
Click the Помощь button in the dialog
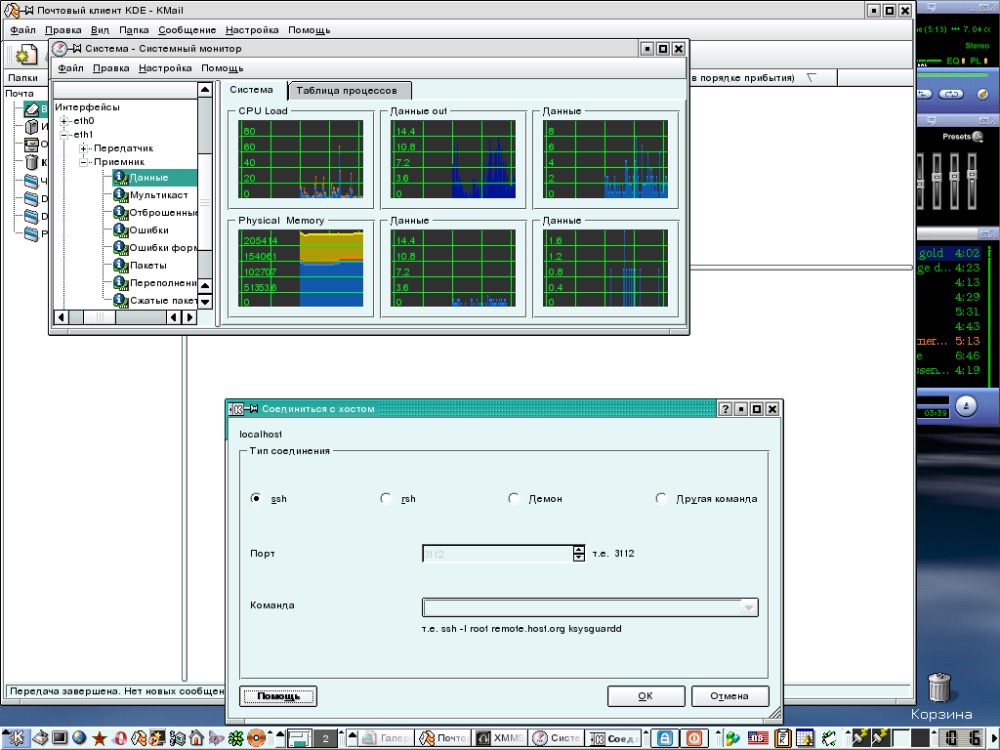278,696
